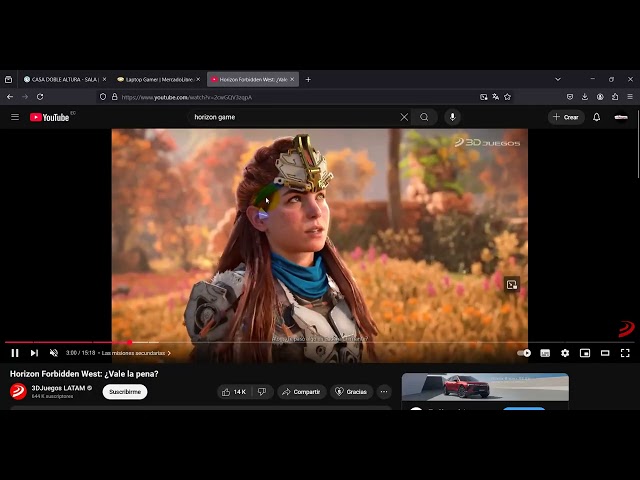Click the Suscribirme button
Screen dimensions: 640x480
click(125, 392)
